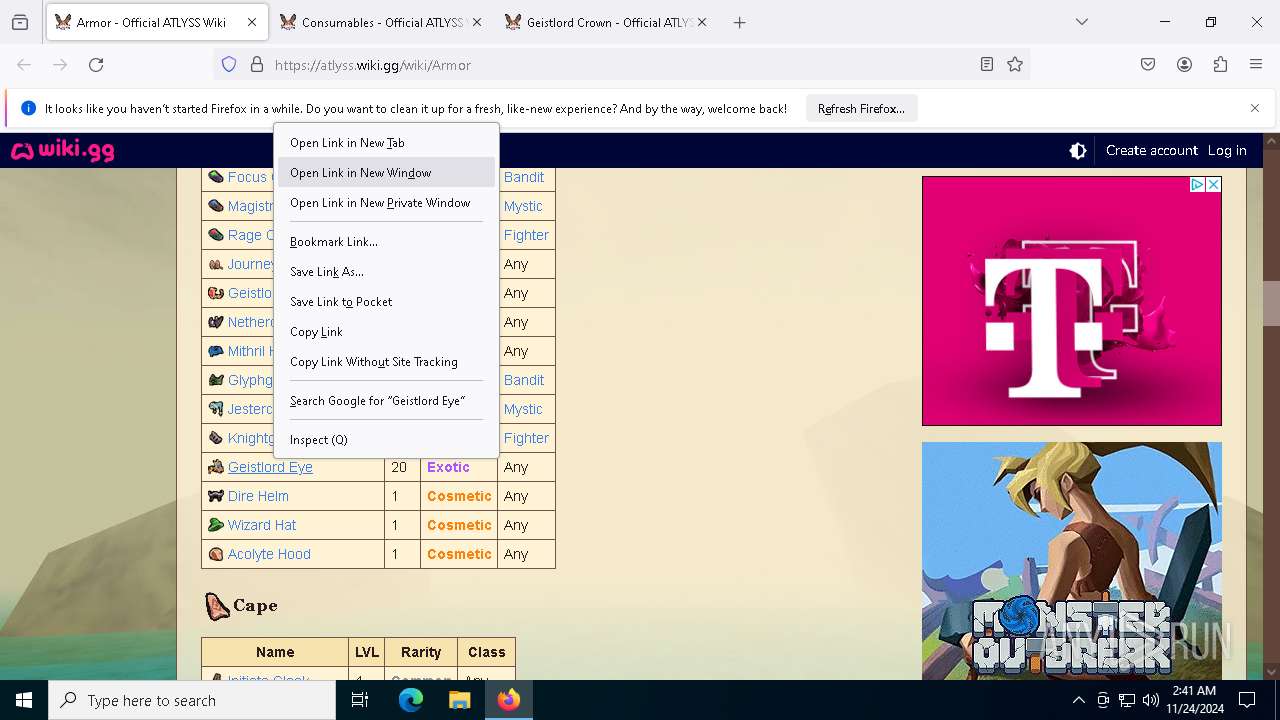This screenshot has height=720, width=1280.
Task: Select Copy Link menu entry
Action: coord(386,332)
